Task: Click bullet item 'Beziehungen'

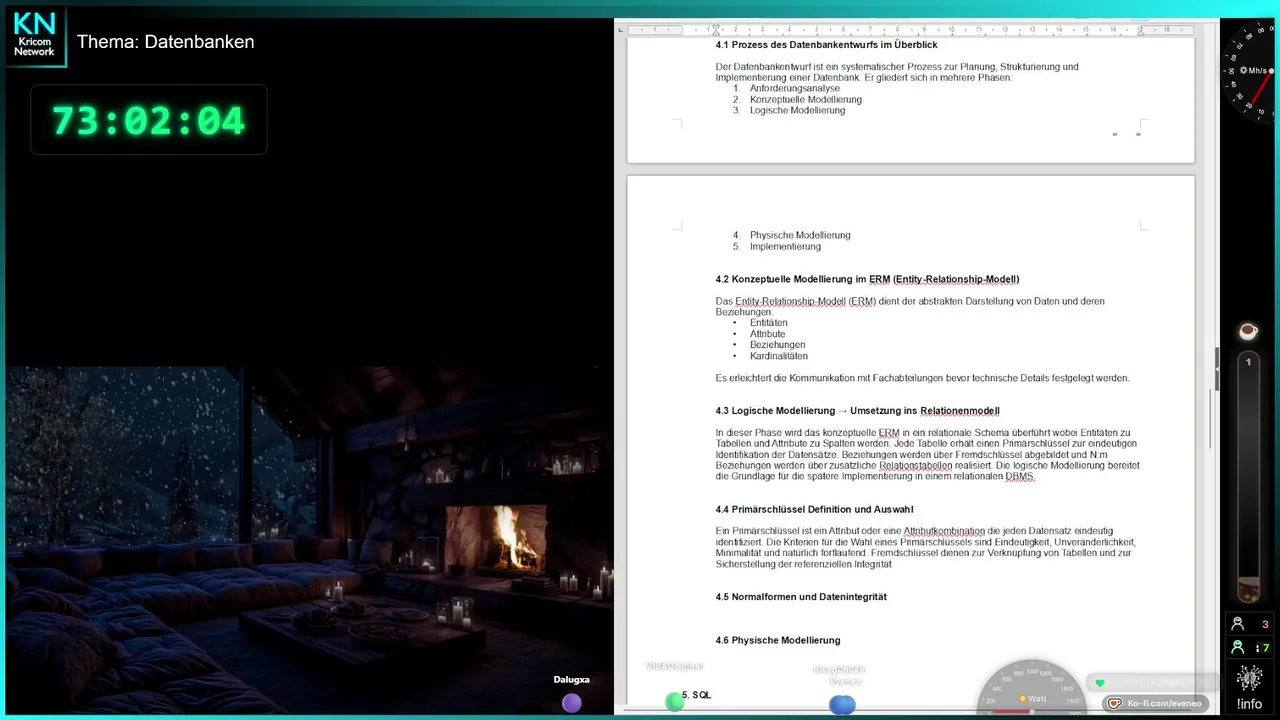Action: (x=778, y=345)
